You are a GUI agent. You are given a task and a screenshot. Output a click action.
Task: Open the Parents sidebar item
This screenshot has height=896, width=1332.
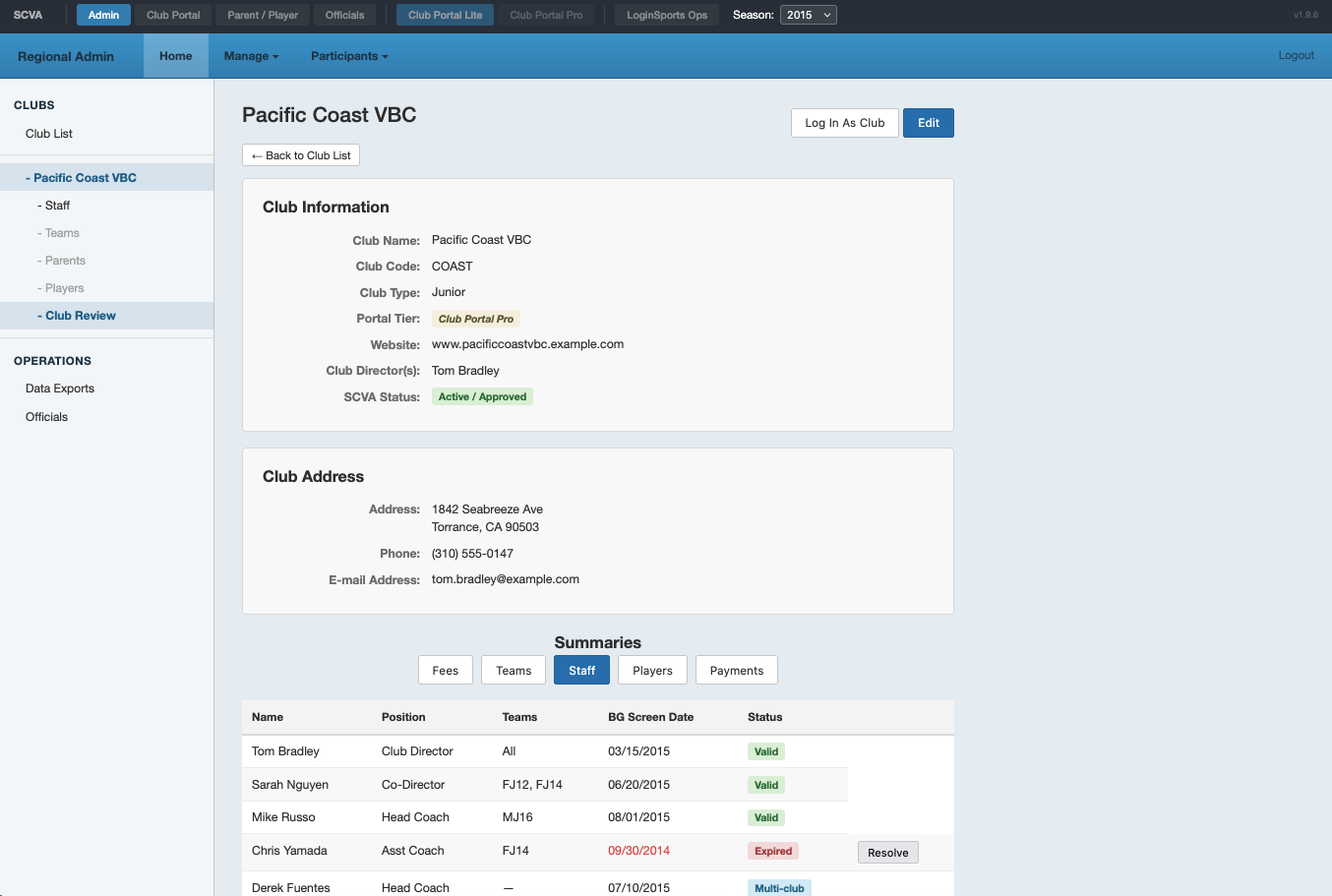[x=106, y=261]
